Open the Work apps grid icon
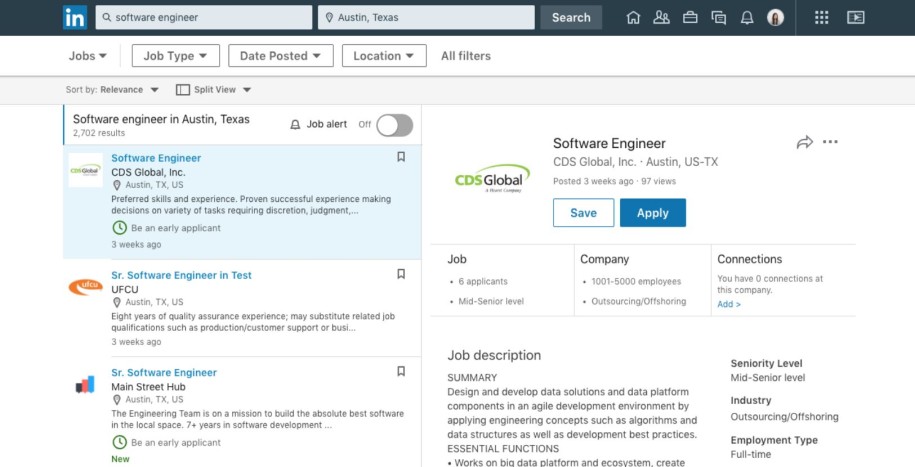915x467 pixels. (822, 18)
